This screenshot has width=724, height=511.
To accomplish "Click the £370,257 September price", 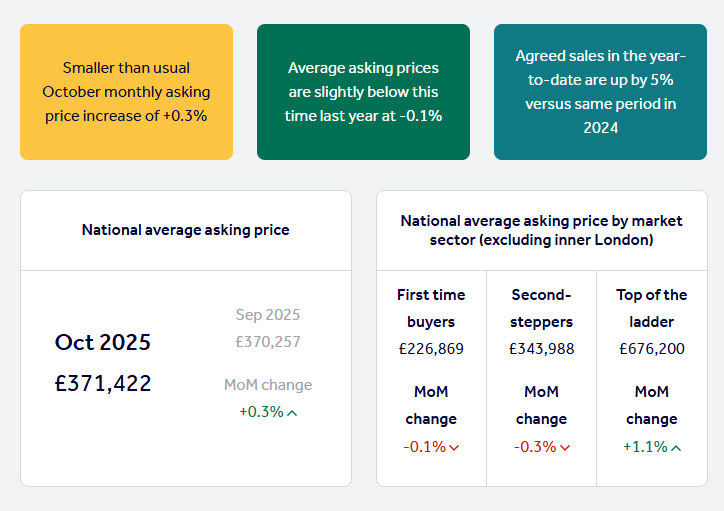I will click(267, 342).
